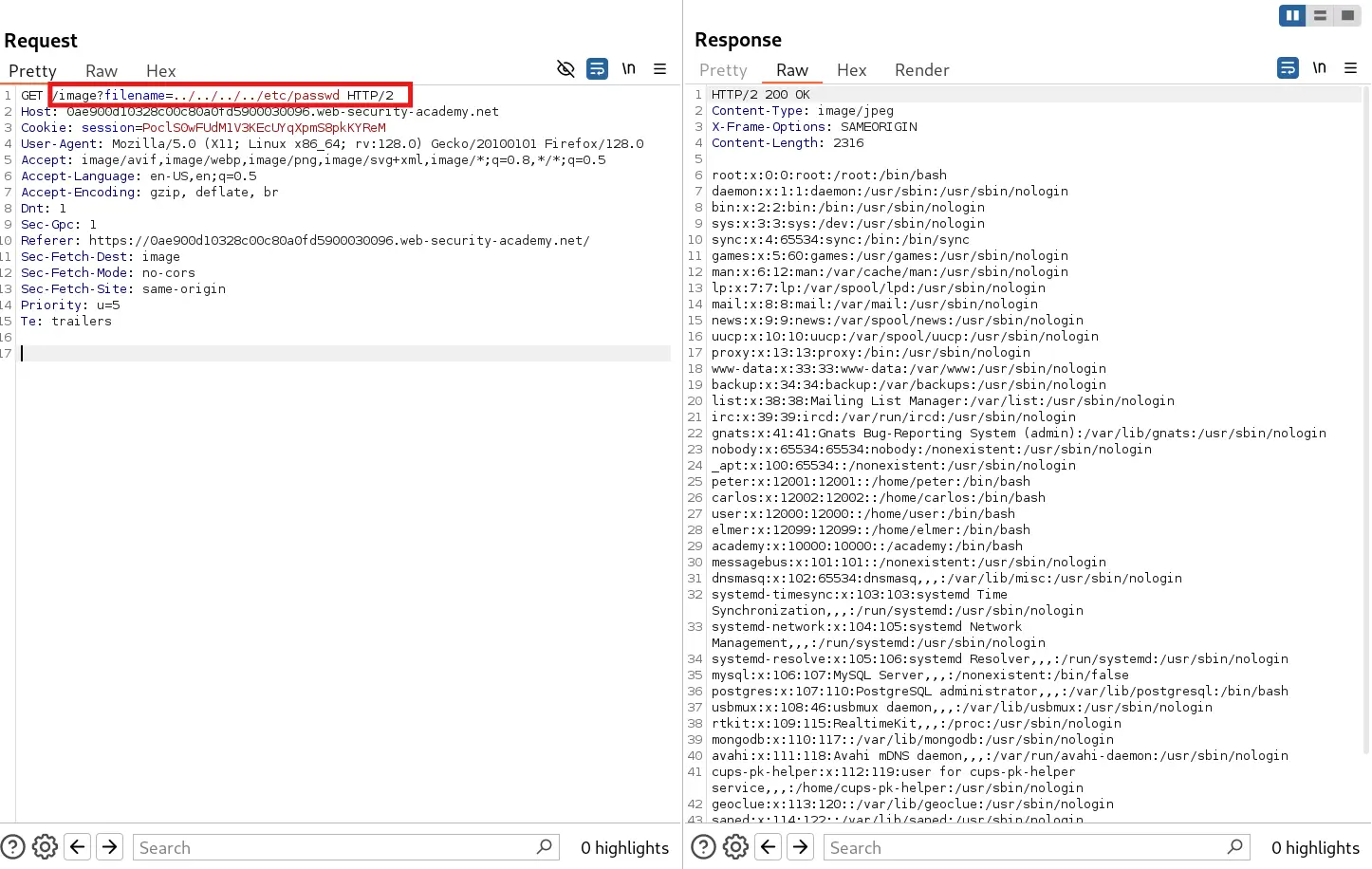Switch Request view to Pretty tab

point(32,71)
